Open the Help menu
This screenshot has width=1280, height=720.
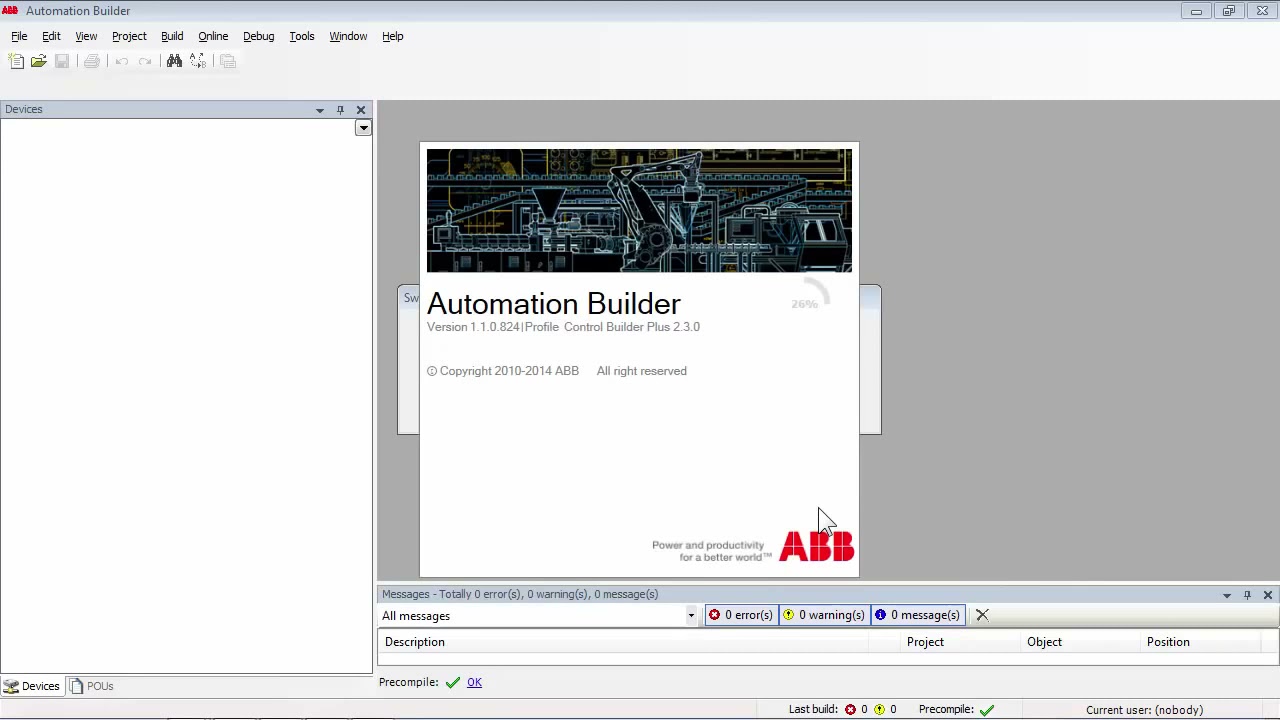[x=392, y=36]
